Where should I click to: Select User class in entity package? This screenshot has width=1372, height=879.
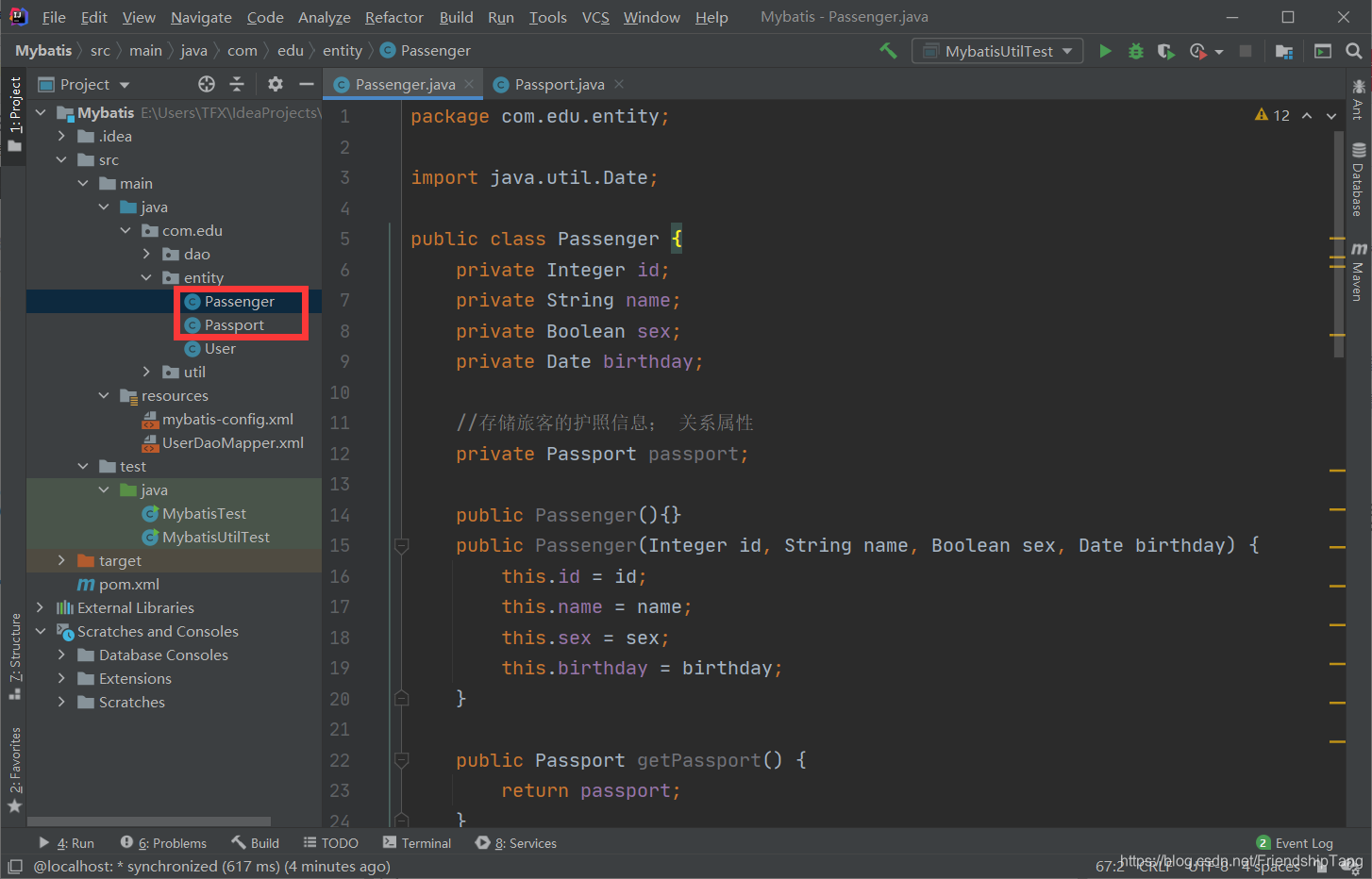click(220, 348)
